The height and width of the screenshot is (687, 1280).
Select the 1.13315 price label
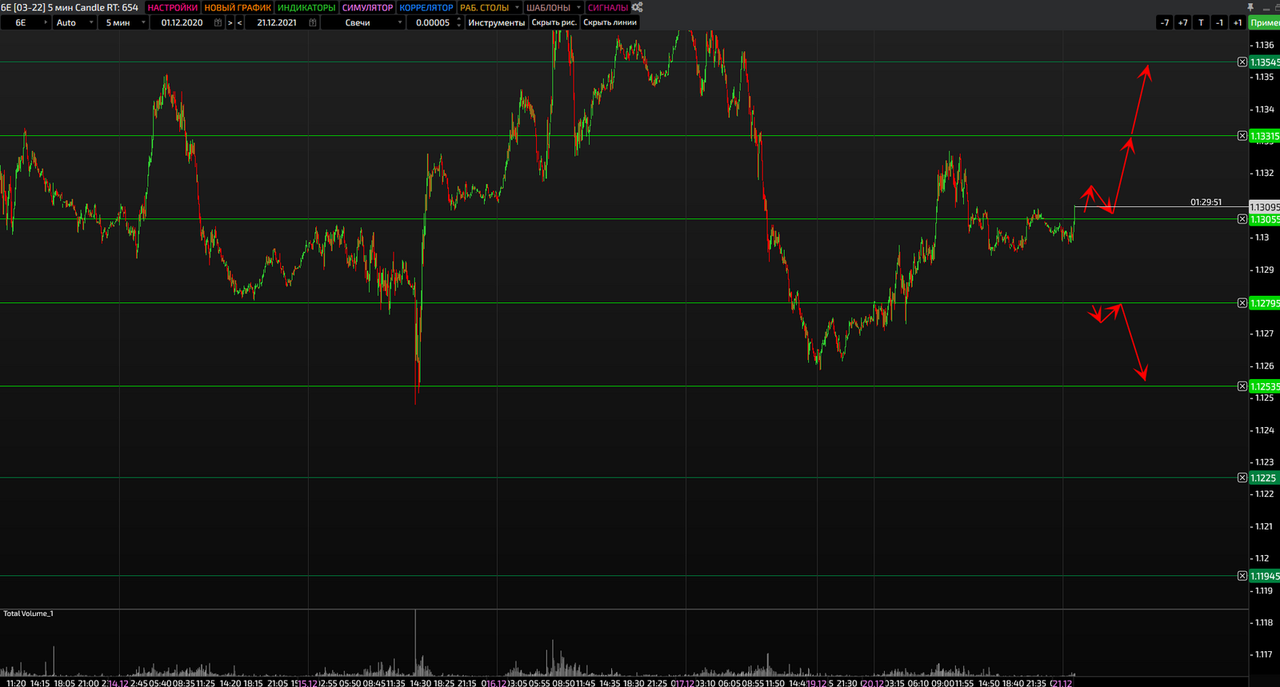click(1264, 135)
